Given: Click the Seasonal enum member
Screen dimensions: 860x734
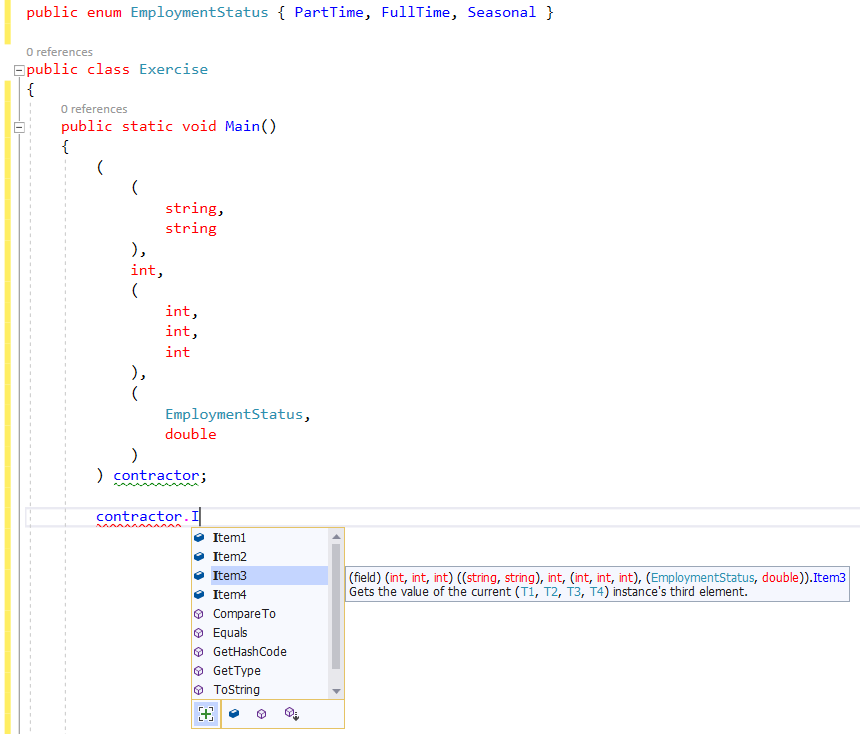Looking at the screenshot, I should tap(502, 13).
